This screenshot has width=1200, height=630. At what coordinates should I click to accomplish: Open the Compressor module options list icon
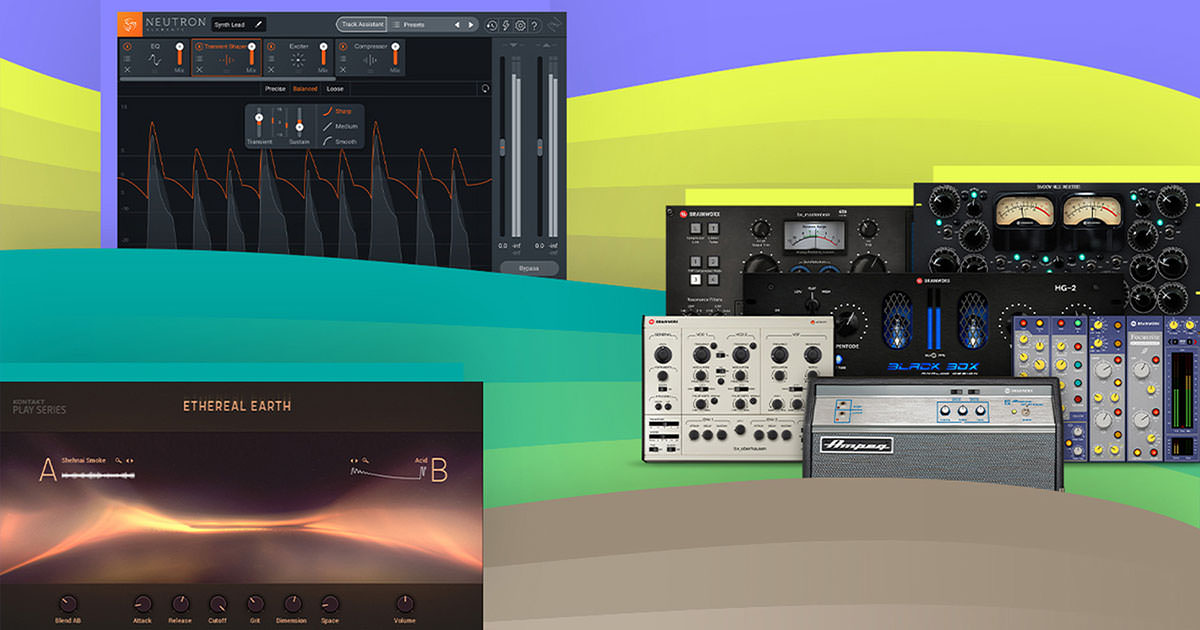343,59
